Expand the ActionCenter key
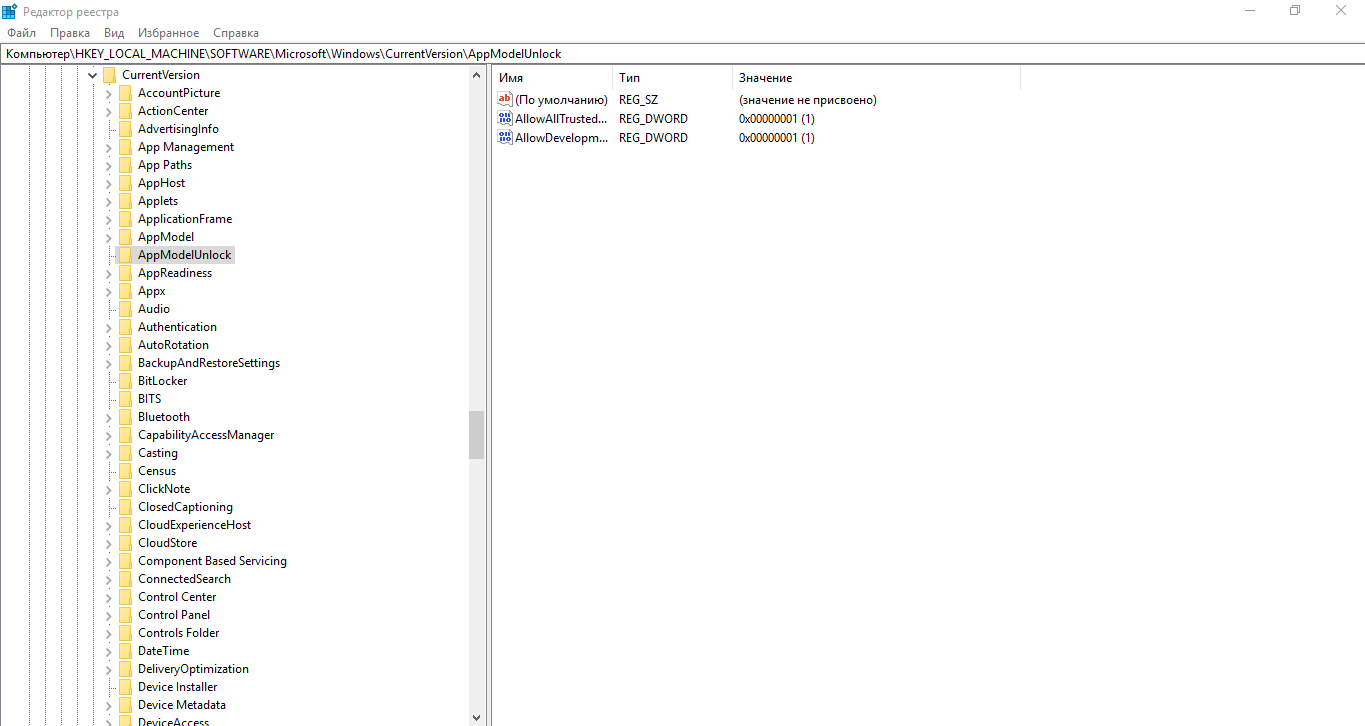The height and width of the screenshot is (726, 1365). pos(109,111)
